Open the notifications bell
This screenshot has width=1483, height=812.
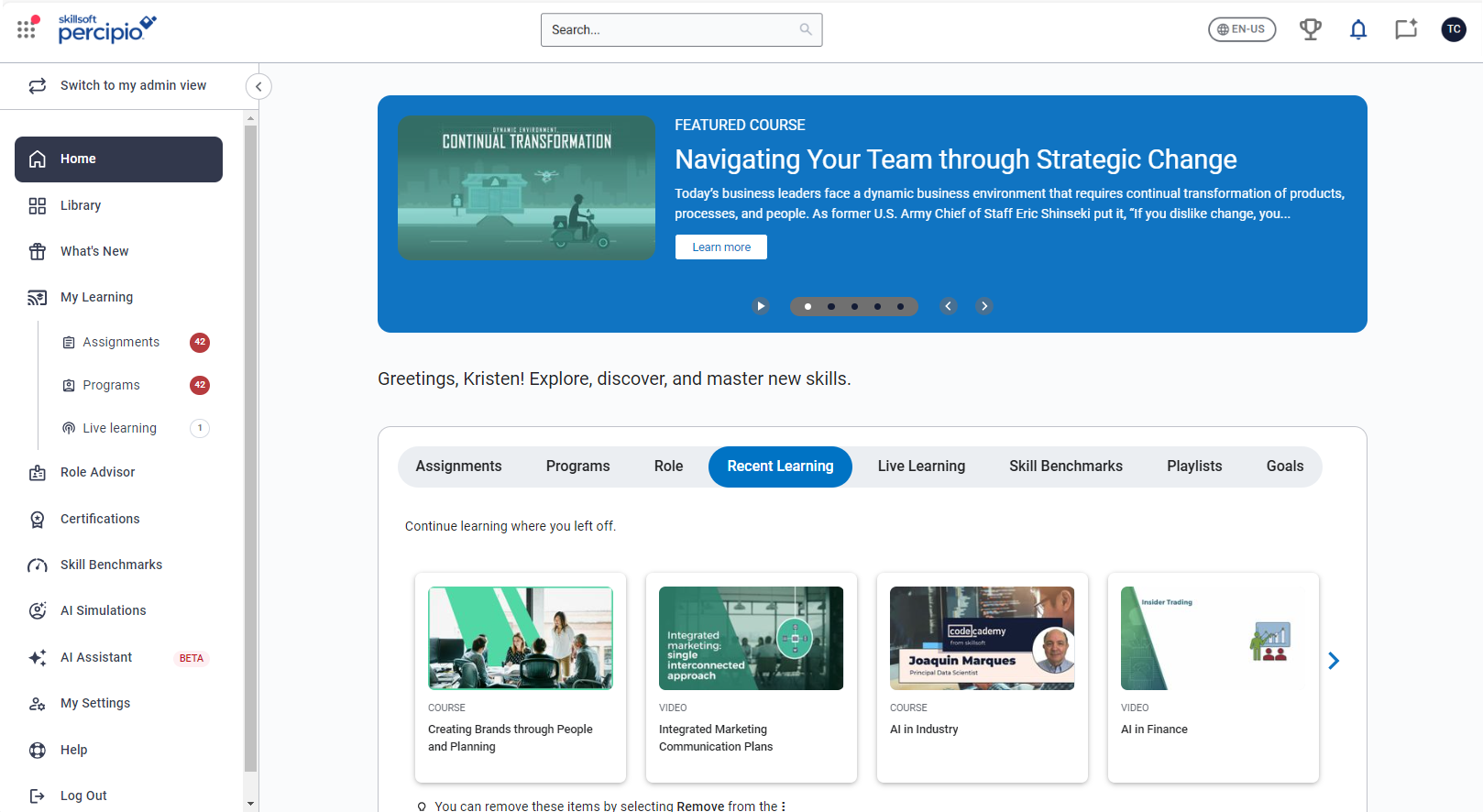[1358, 29]
